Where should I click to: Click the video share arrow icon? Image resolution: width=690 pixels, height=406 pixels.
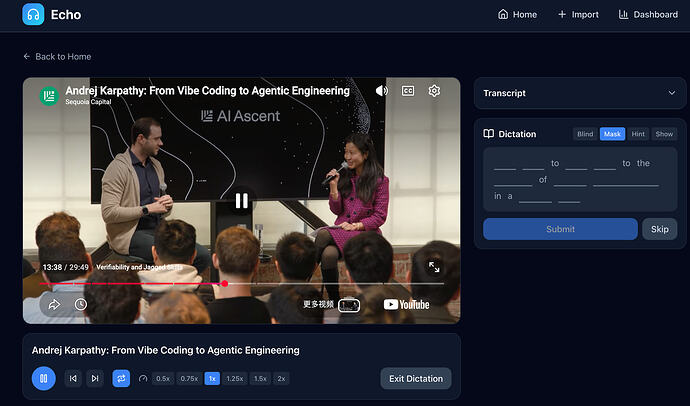(54, 304)
